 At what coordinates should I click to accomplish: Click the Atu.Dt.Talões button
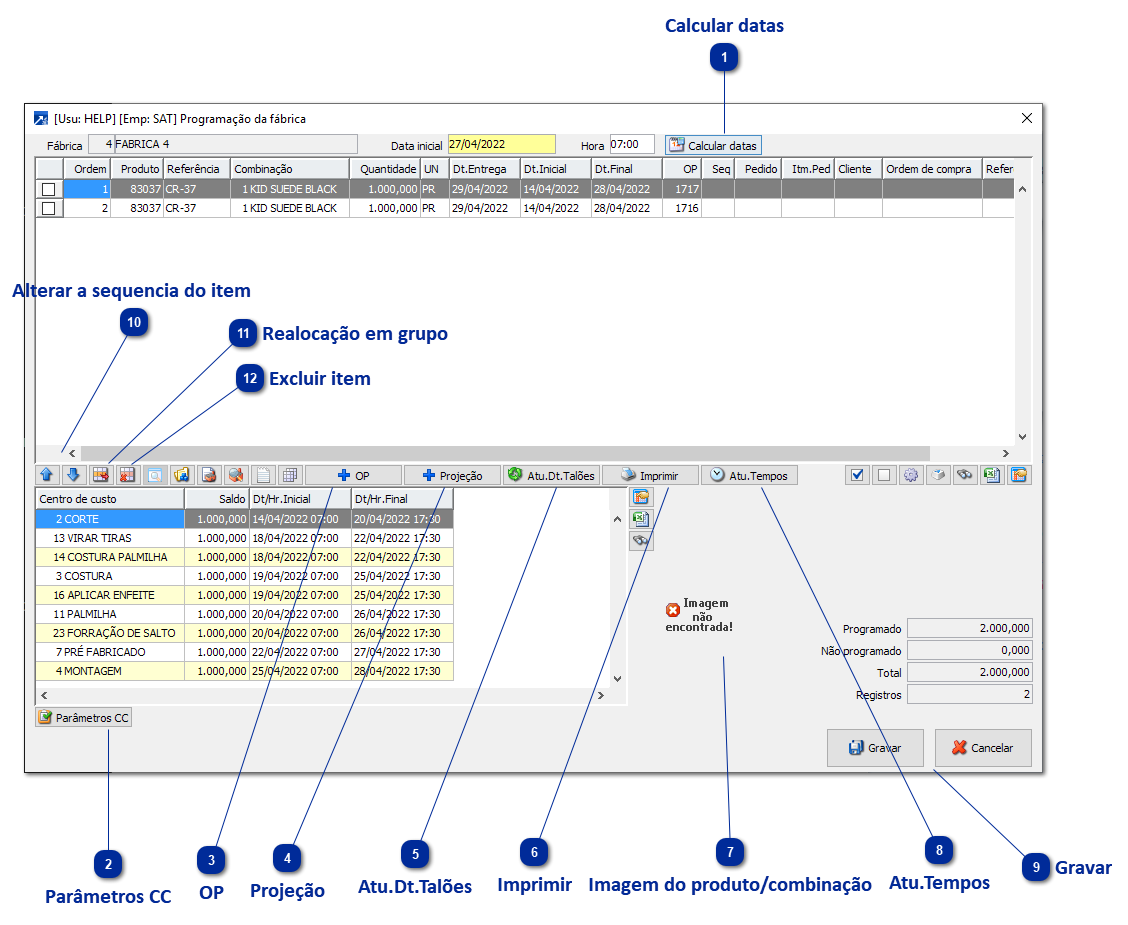tap(551, 475)
